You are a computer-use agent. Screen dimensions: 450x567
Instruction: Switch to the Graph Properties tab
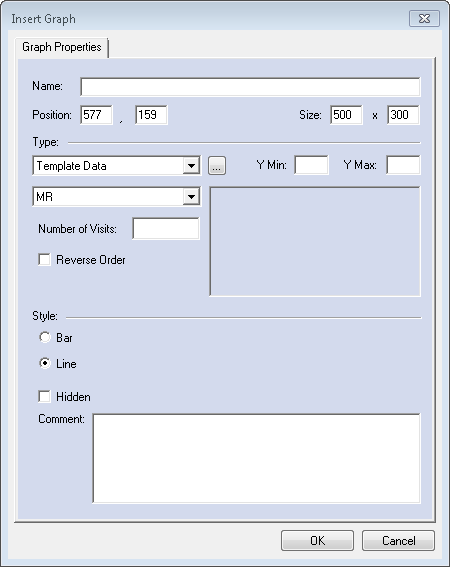pyautogui.click(x=61, y=47)
